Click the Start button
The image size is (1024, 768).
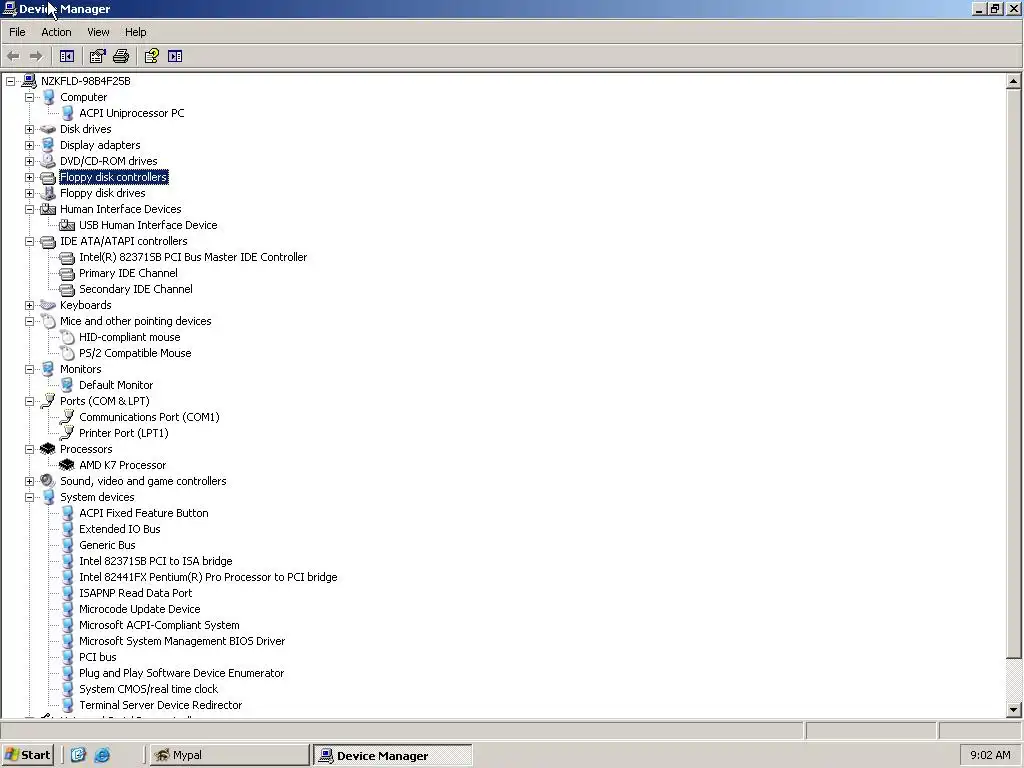click(27, 755)
